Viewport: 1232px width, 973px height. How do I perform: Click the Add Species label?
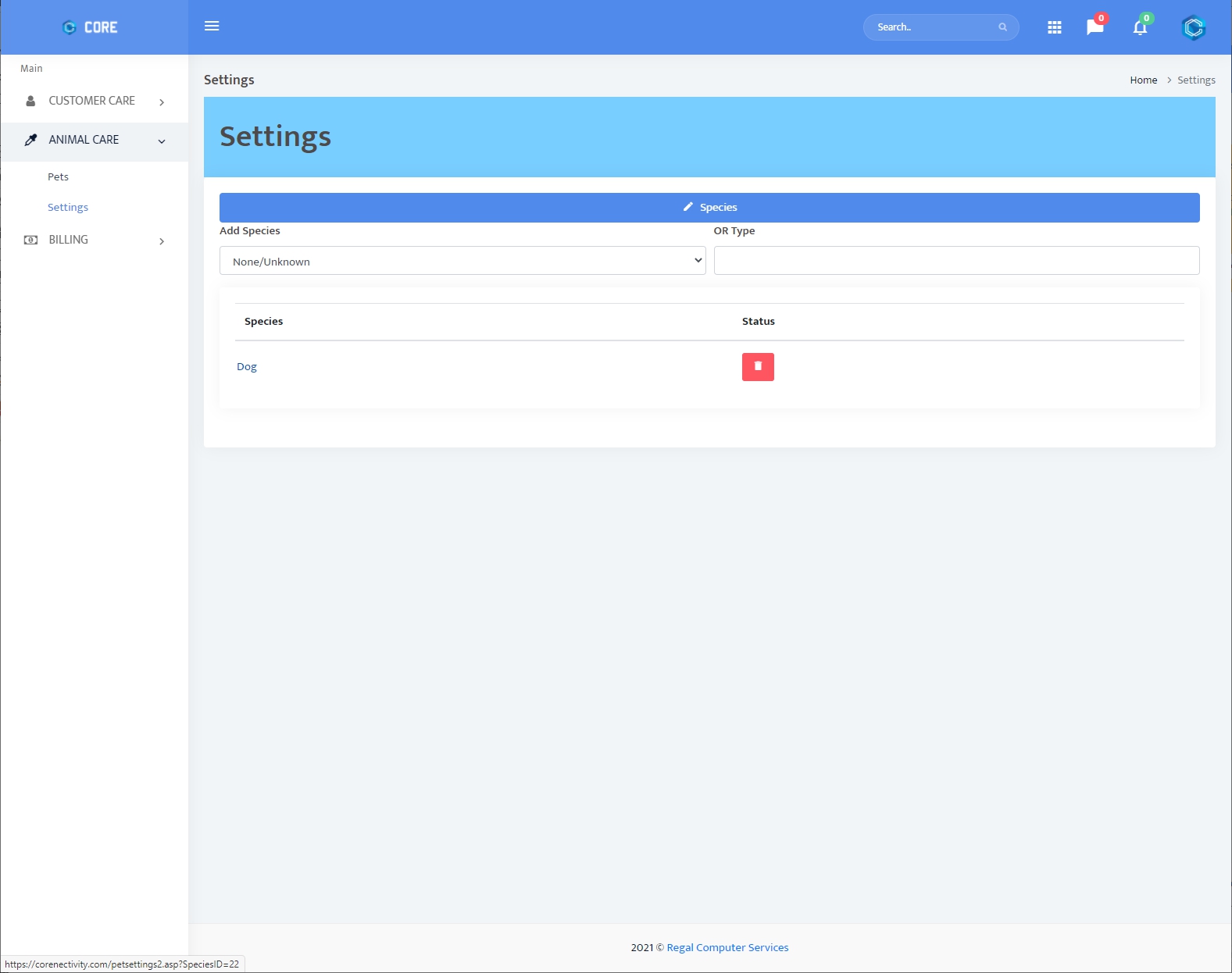pyautogui.click(x=249, y=230)
